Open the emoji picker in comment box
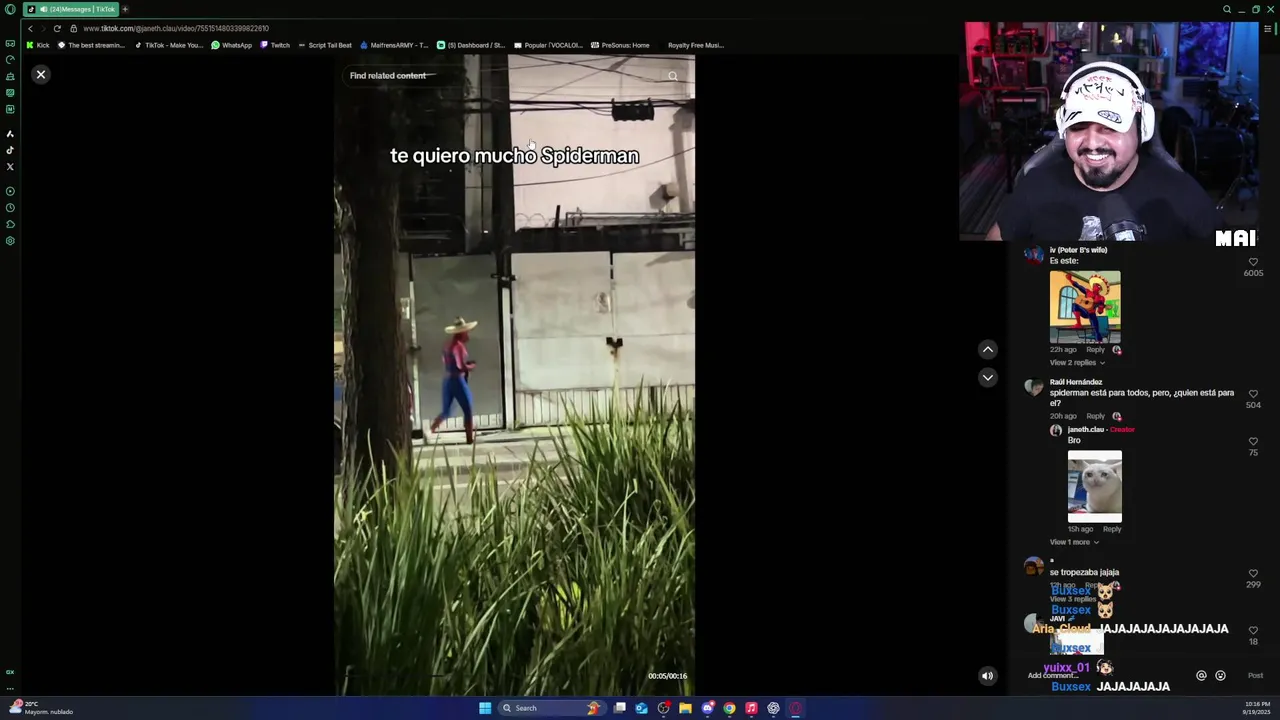 pyautogui.click(x=1220, y=676)
